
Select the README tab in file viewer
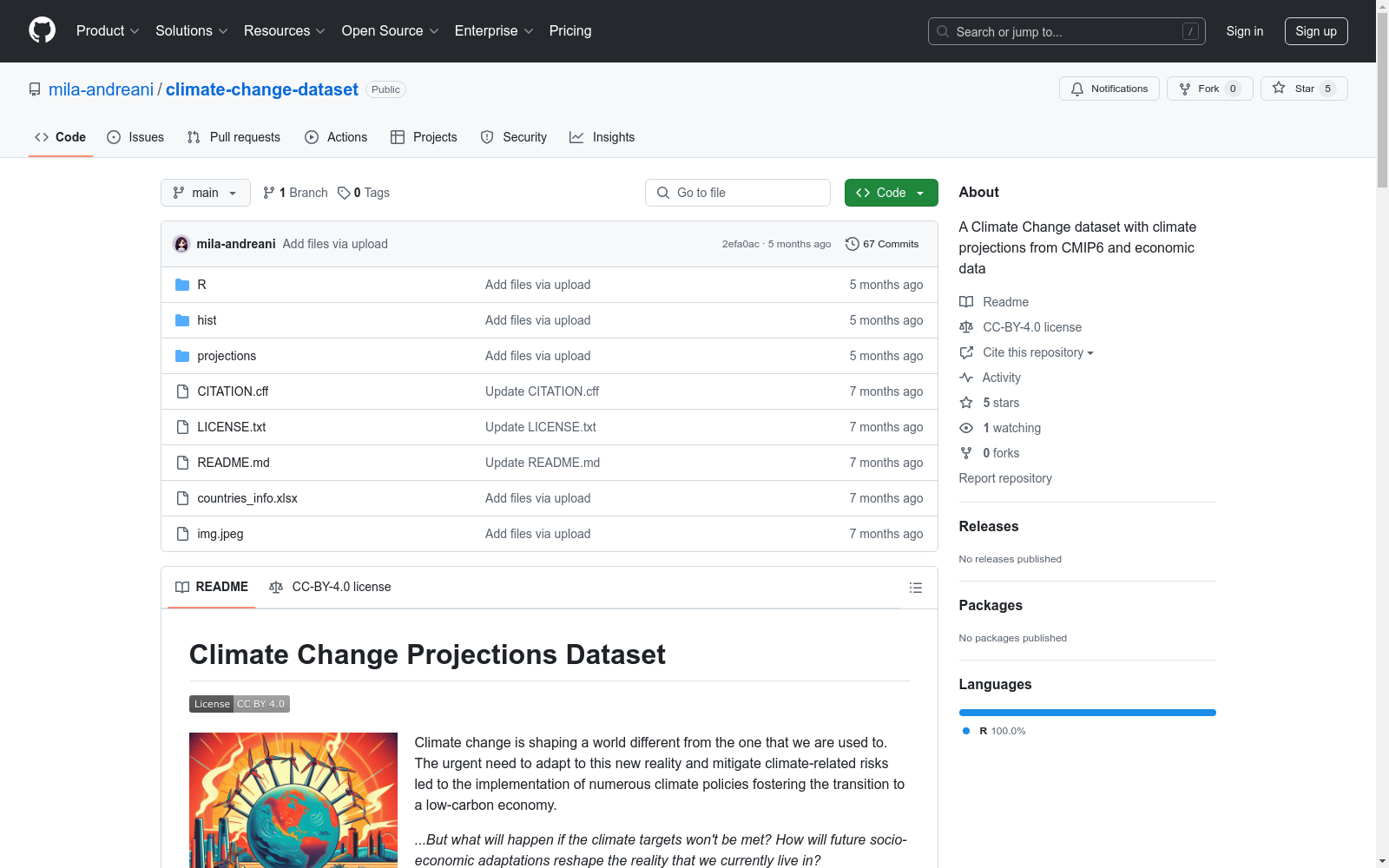[212, 588]
